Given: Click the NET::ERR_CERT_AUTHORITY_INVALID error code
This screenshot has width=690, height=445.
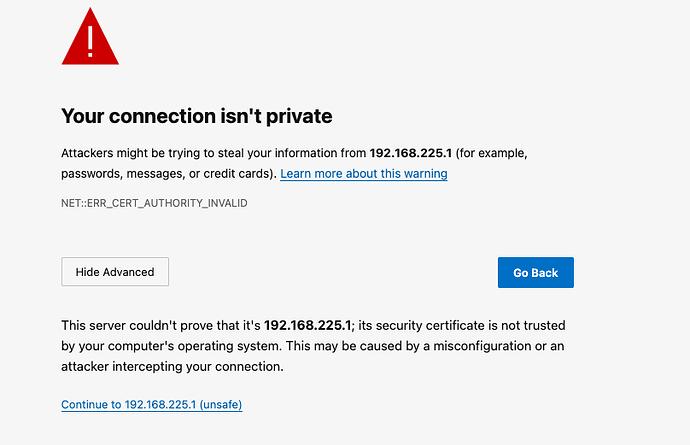Looking at the screenshot, I should [x=154, y=203].
